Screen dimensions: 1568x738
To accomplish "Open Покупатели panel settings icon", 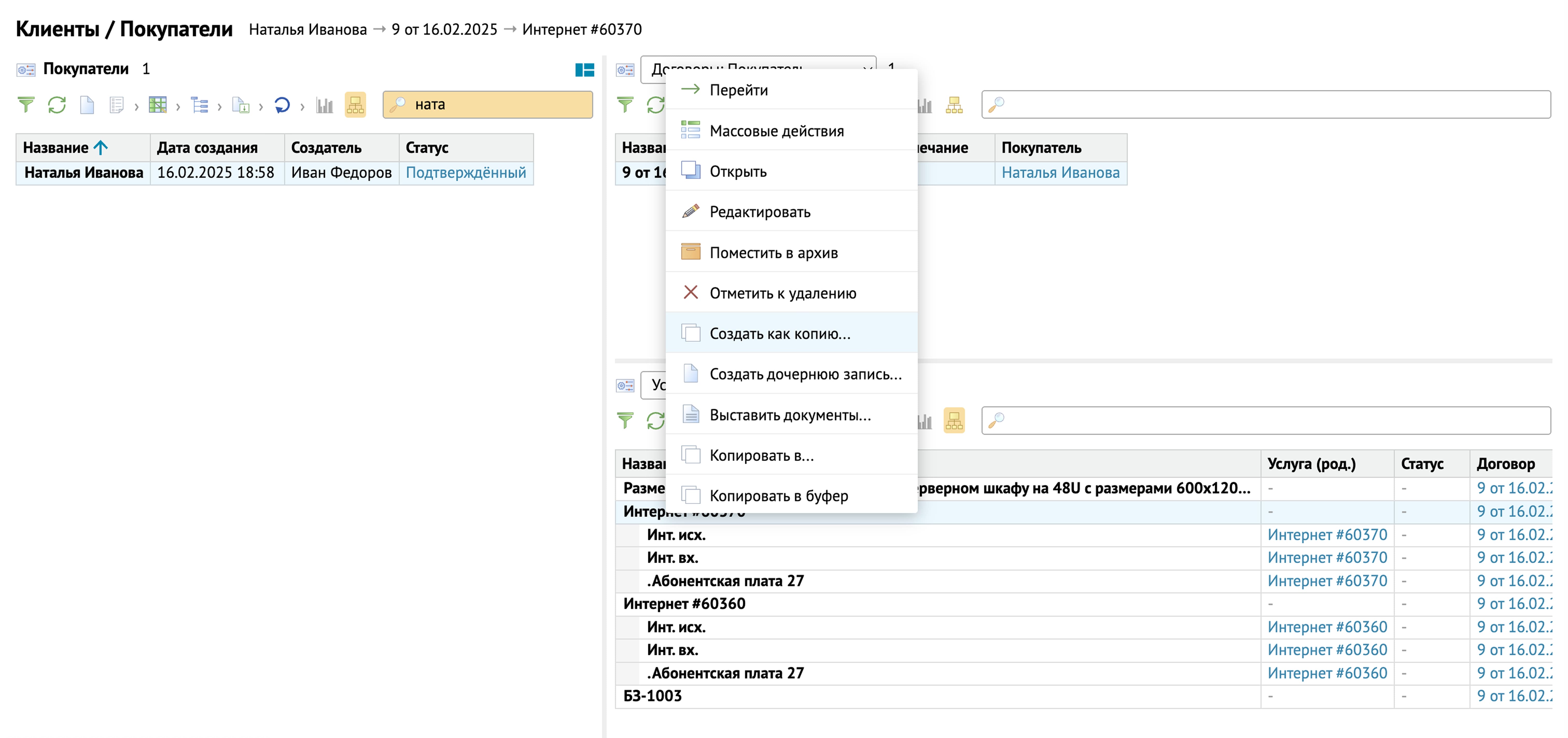I will pyautogui.click(x=26, y=70).
